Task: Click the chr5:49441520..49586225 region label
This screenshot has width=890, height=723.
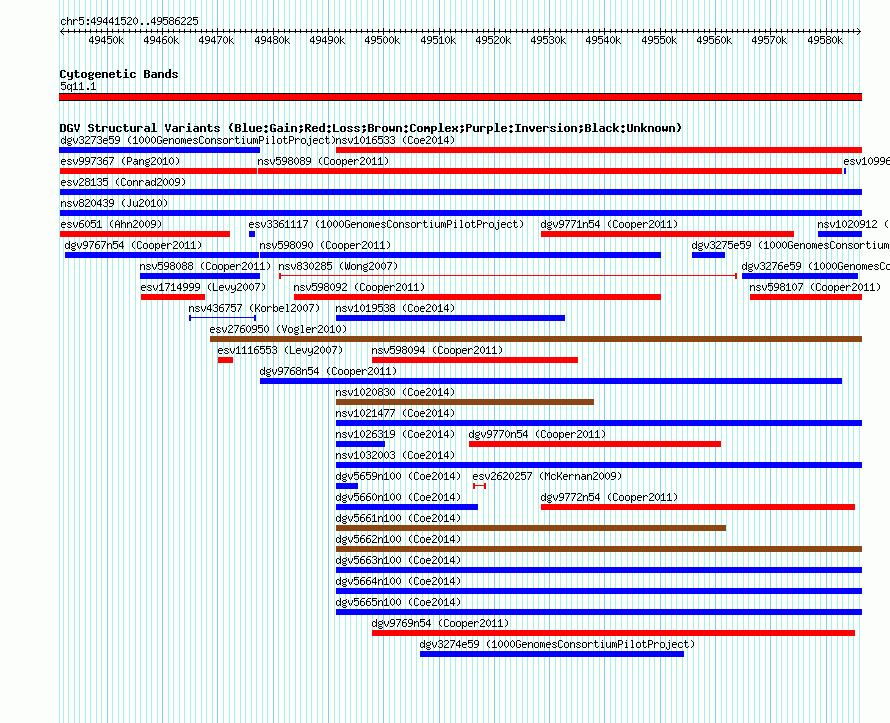Action: [129, 21]
